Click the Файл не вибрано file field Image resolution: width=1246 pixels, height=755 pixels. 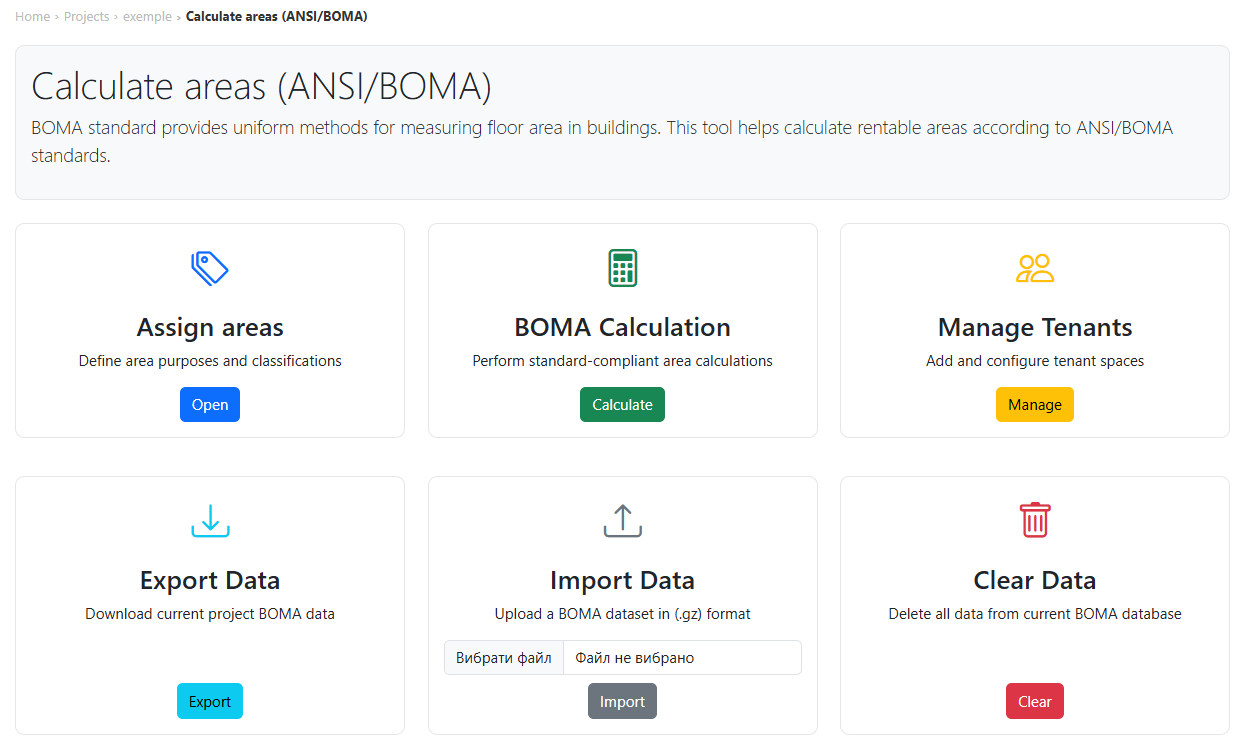click(683, 658)
